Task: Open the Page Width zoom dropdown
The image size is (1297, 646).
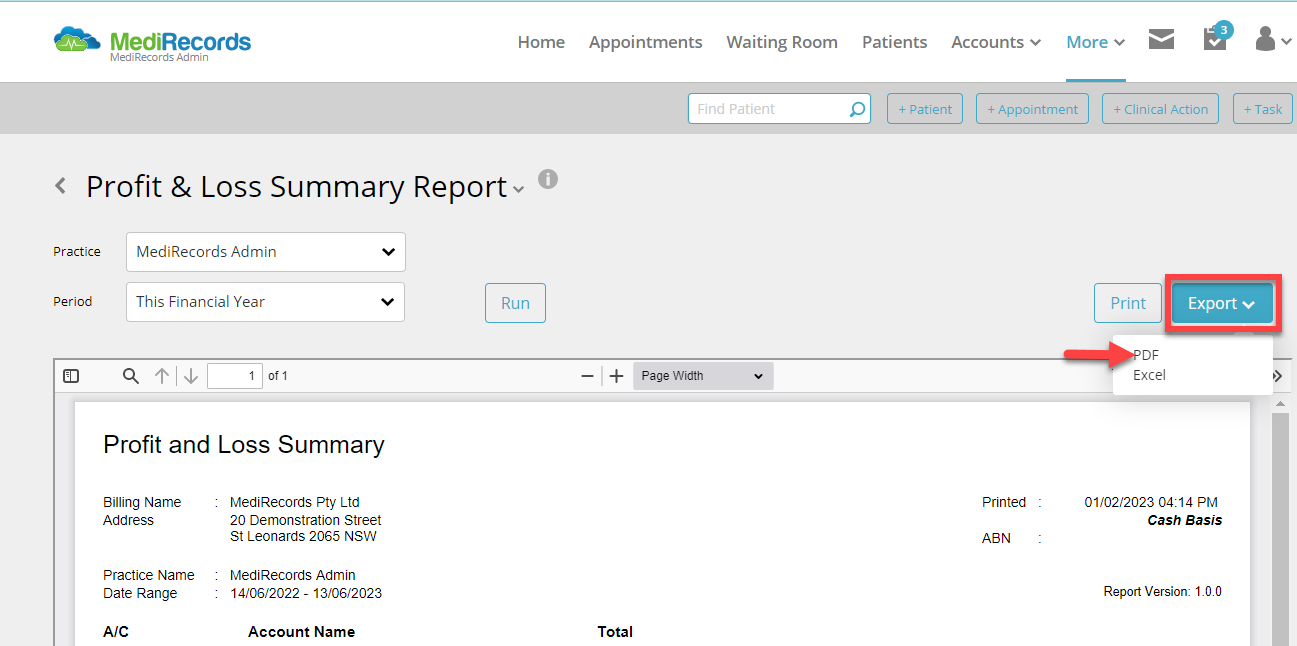Action: 703,376
